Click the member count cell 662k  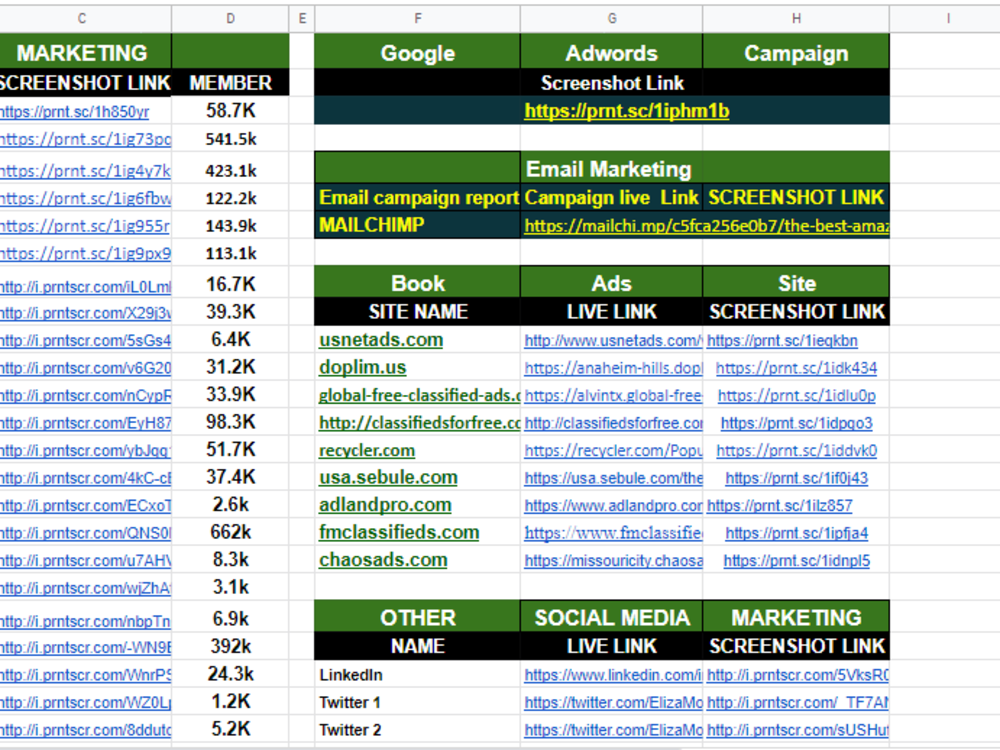pos(230,533)
